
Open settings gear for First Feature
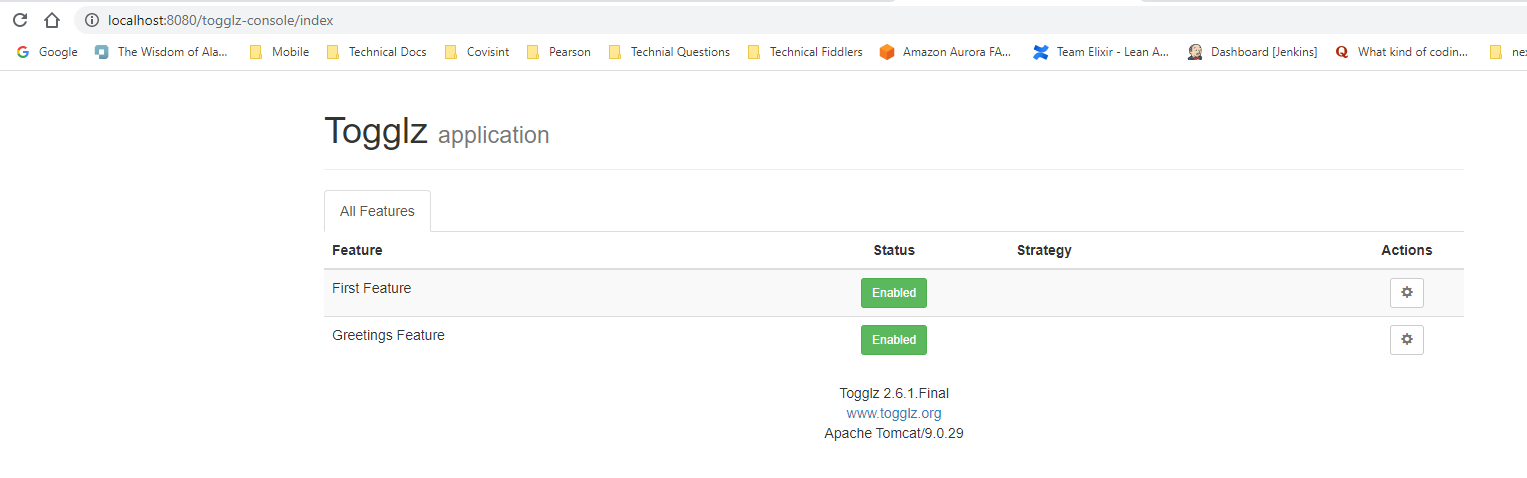pos(1406,293)
